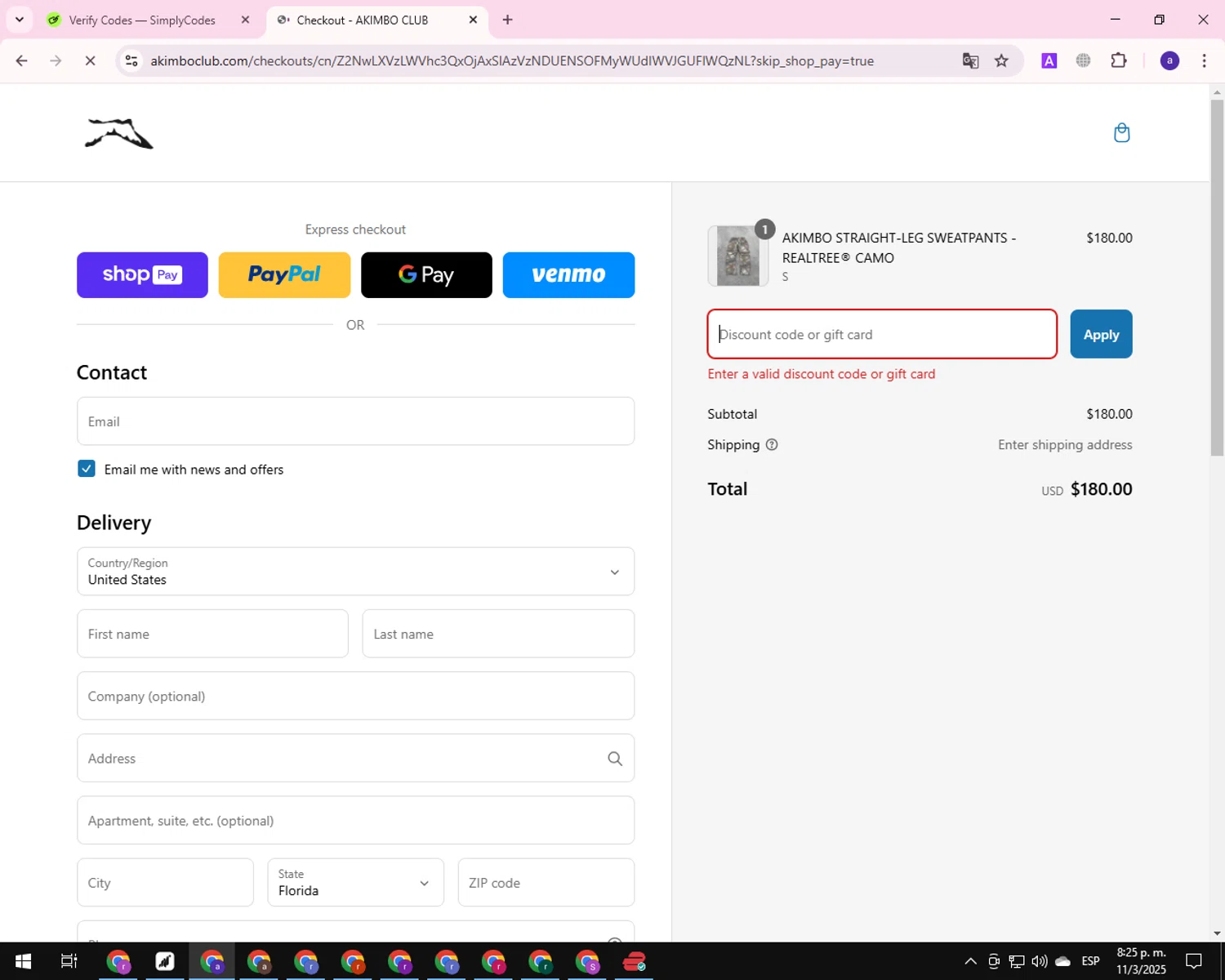Screen dimensions: 1225x980
Task: Click the OneDrive cloud tray icon
Action: [1062, 961]
